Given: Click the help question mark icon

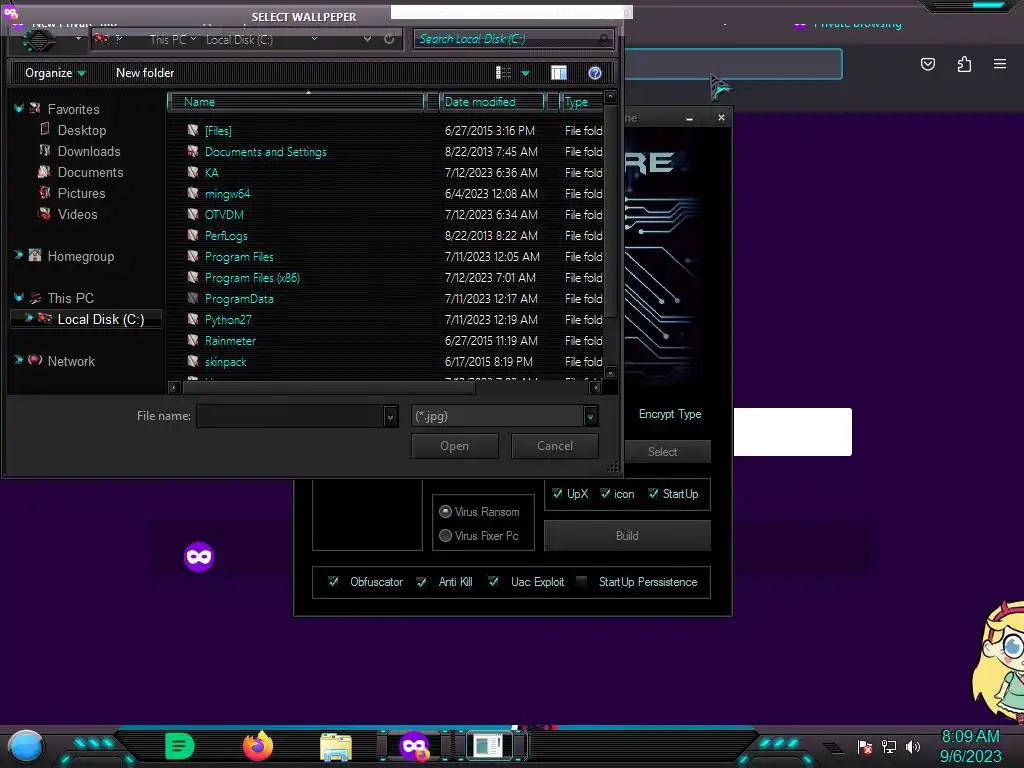Looking at the screenshot, I should (x=594, y=72).
